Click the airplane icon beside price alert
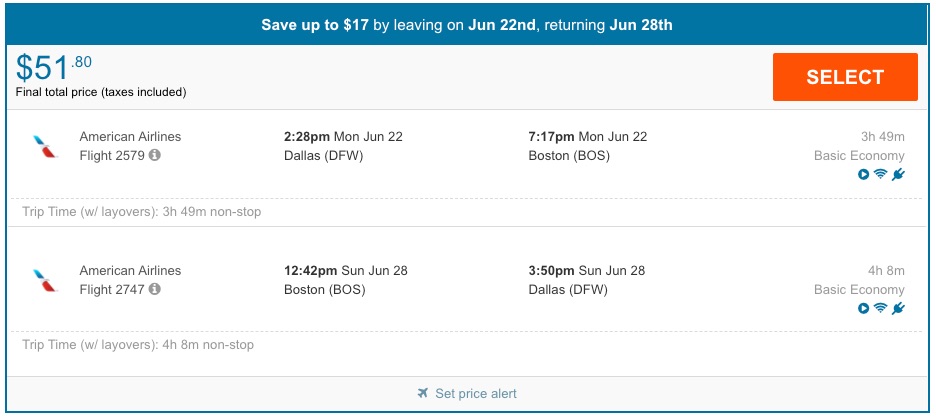Screen dimensions: 936x417 423,393
